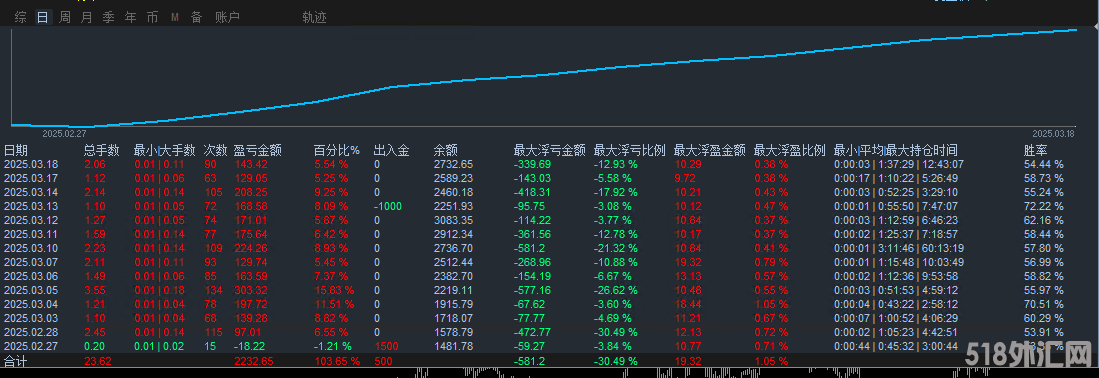
Task: Click win rate 70.51 %
Action: (x=1044, y=304)
